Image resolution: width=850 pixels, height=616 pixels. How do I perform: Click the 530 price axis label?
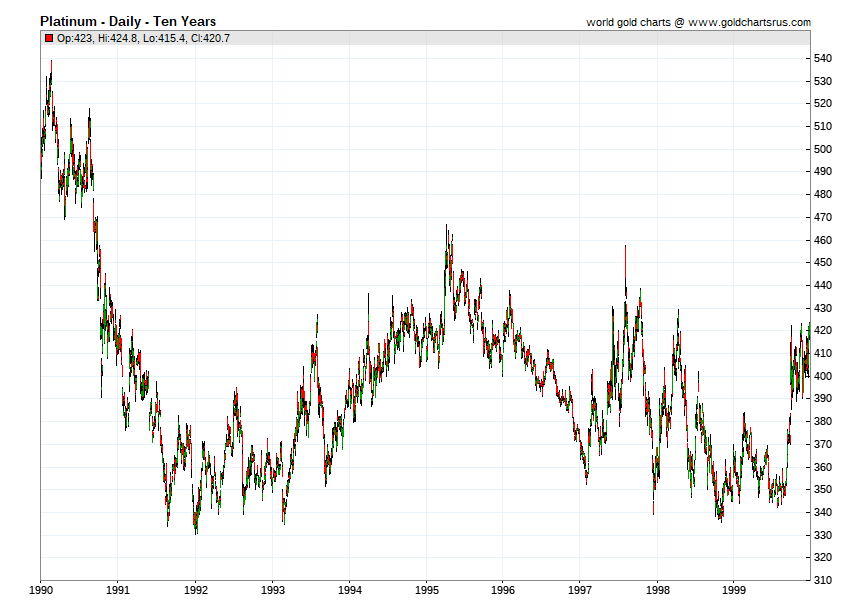coord(823,81)
